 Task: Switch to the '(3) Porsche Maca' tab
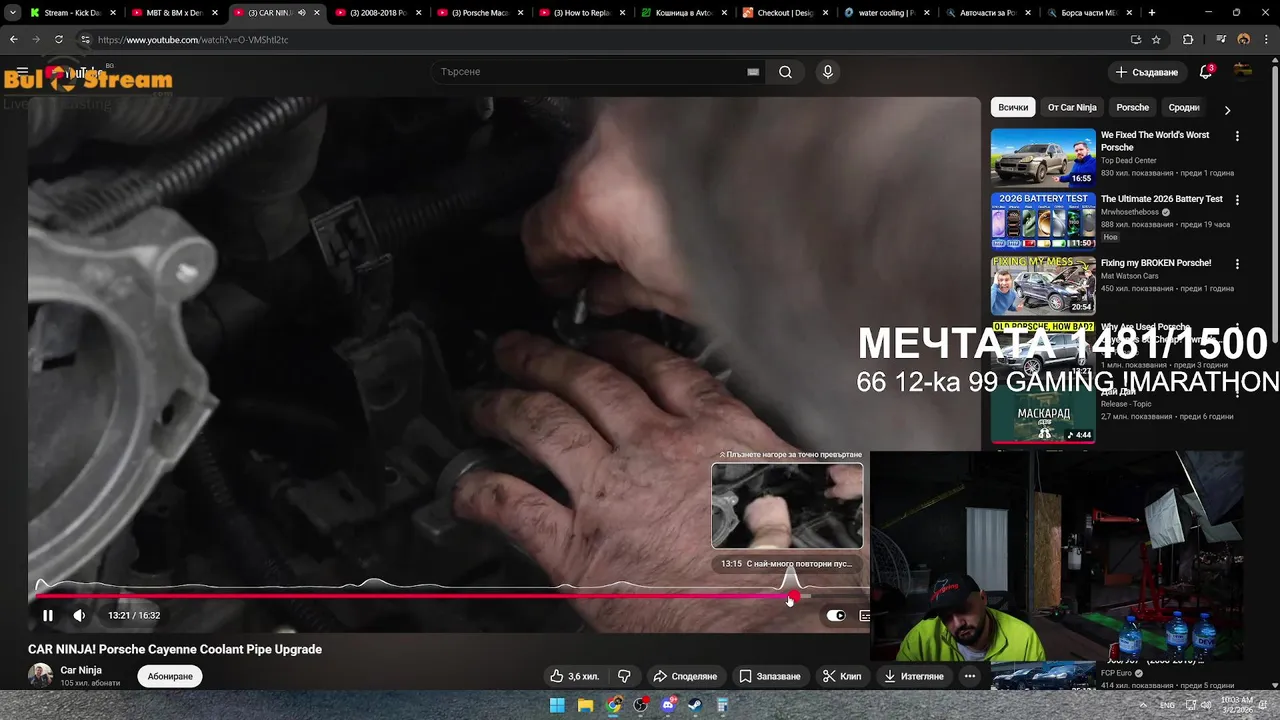[479, 13]
